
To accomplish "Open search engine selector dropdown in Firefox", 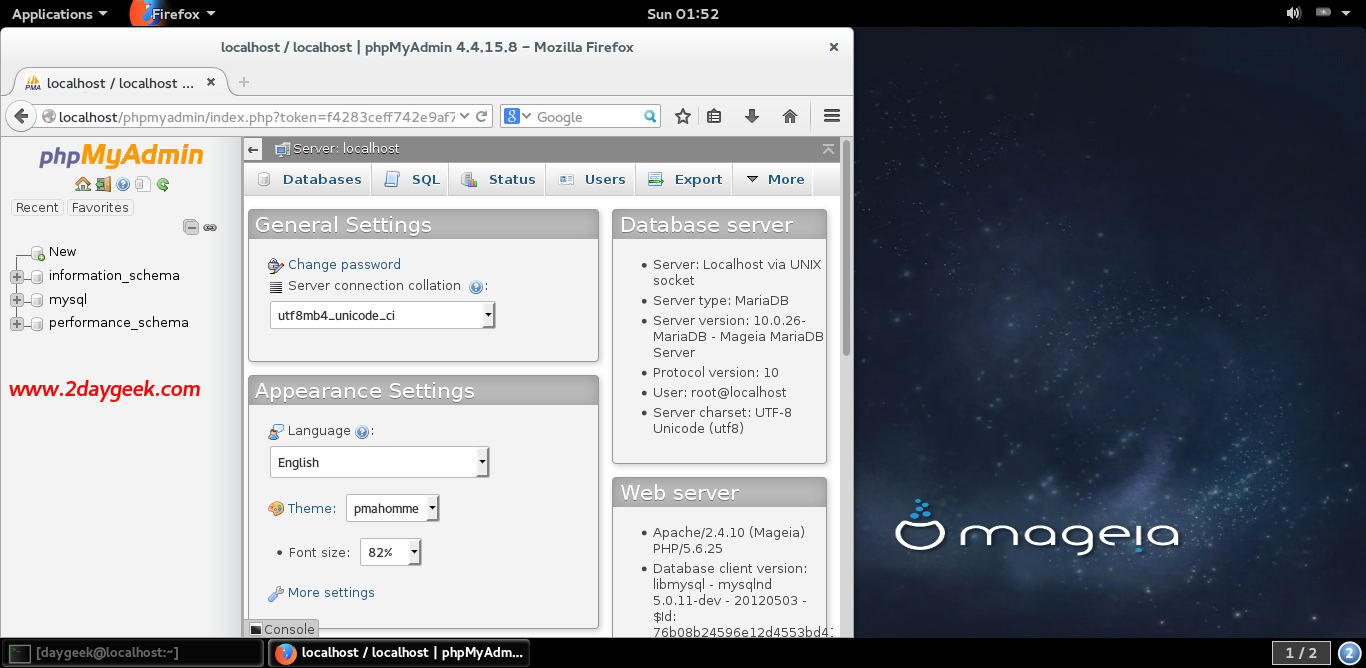I will (518, 116).
